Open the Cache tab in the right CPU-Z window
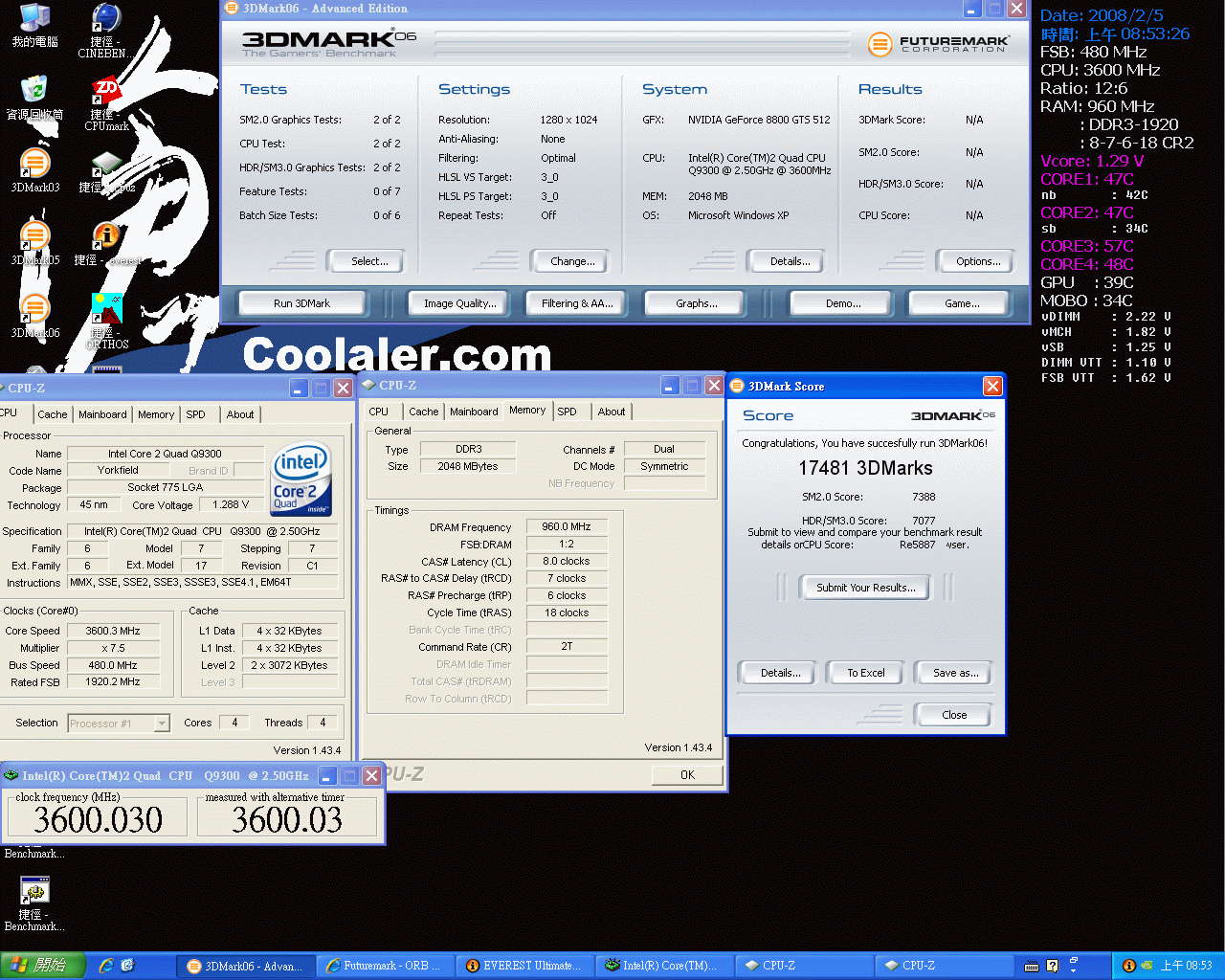Viewport: 1225px width, 980px height. (x=424, y=412)
